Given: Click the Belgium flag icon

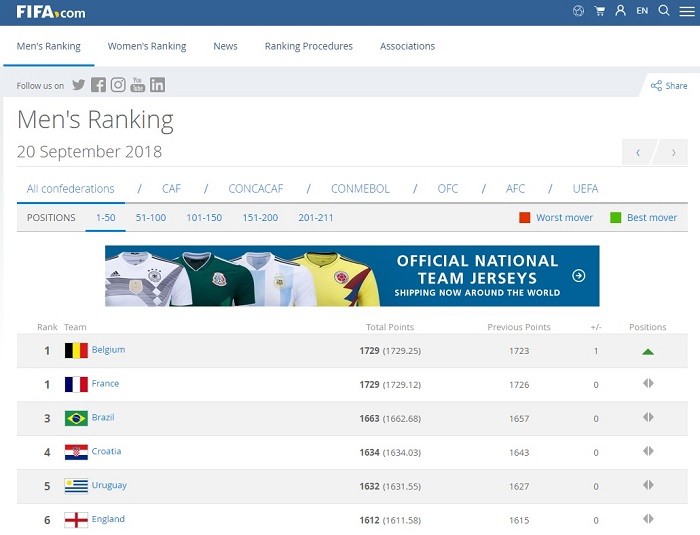Looking at the screenshot, I should pyautogui.click(x=76, y=351).
